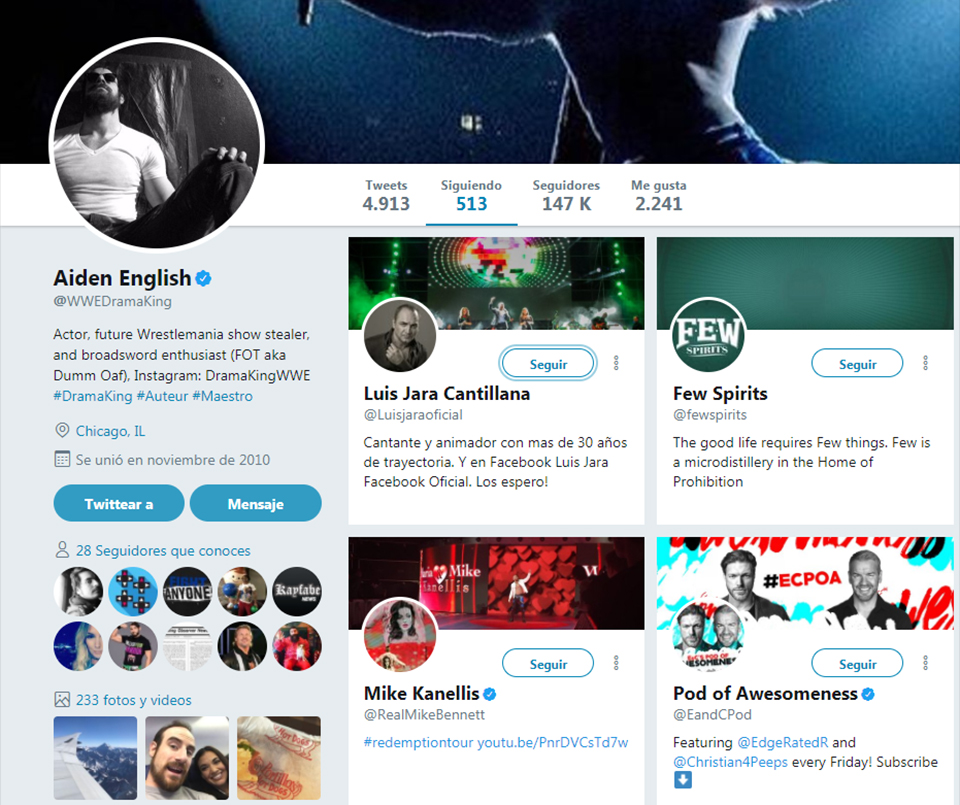Click Aiden English's verified badge icon

tap(204, 279)
